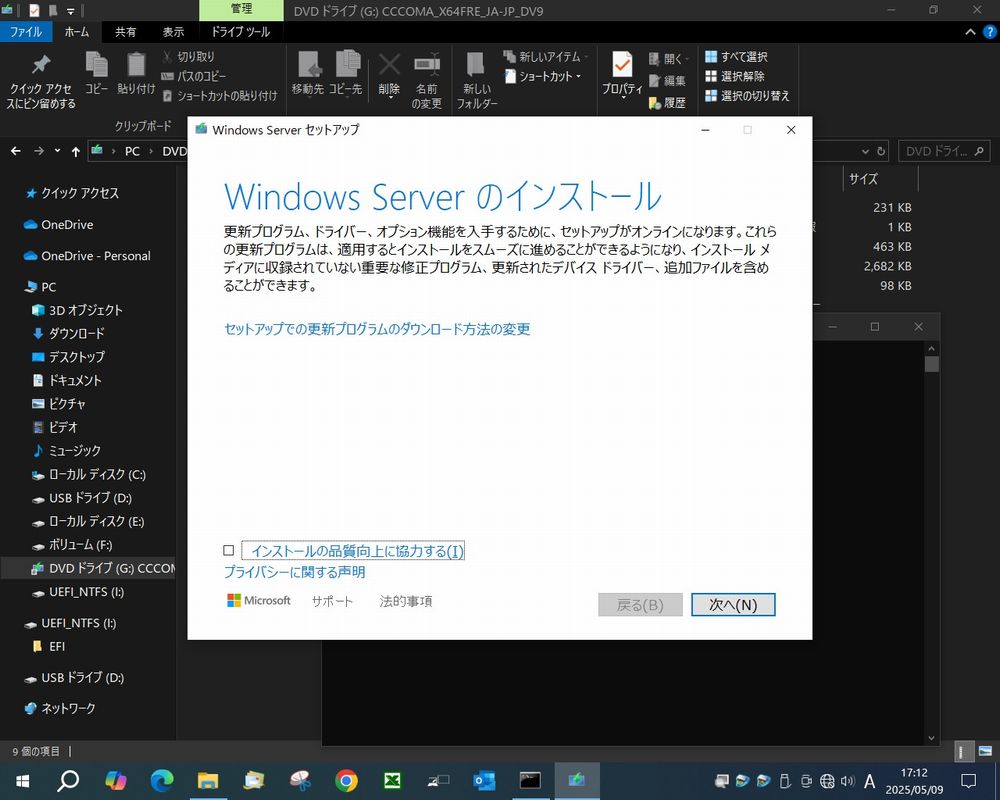This screenshot has width=1000, height=800.
Task: Open Google Chrome from the taskbar
Action: coord(346,780)
